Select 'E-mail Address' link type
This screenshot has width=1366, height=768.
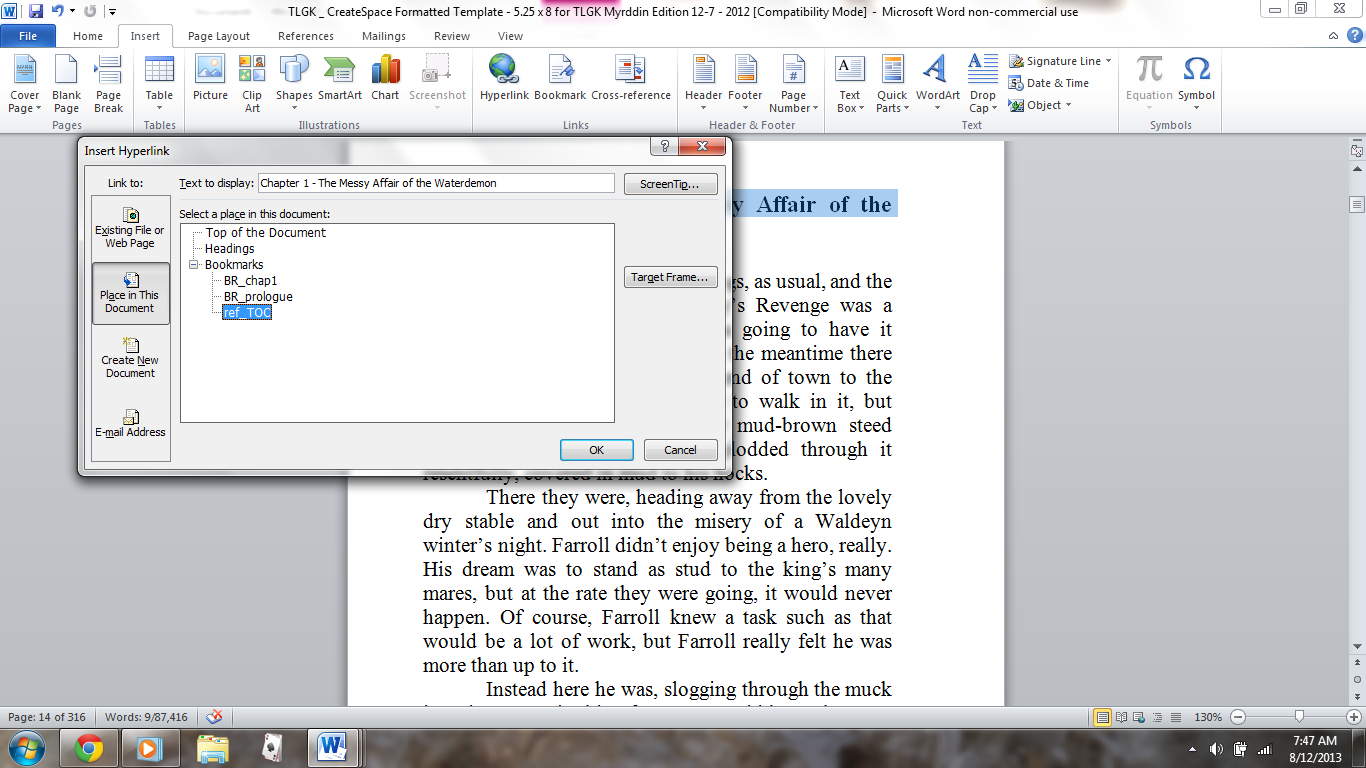pos(130,422)
